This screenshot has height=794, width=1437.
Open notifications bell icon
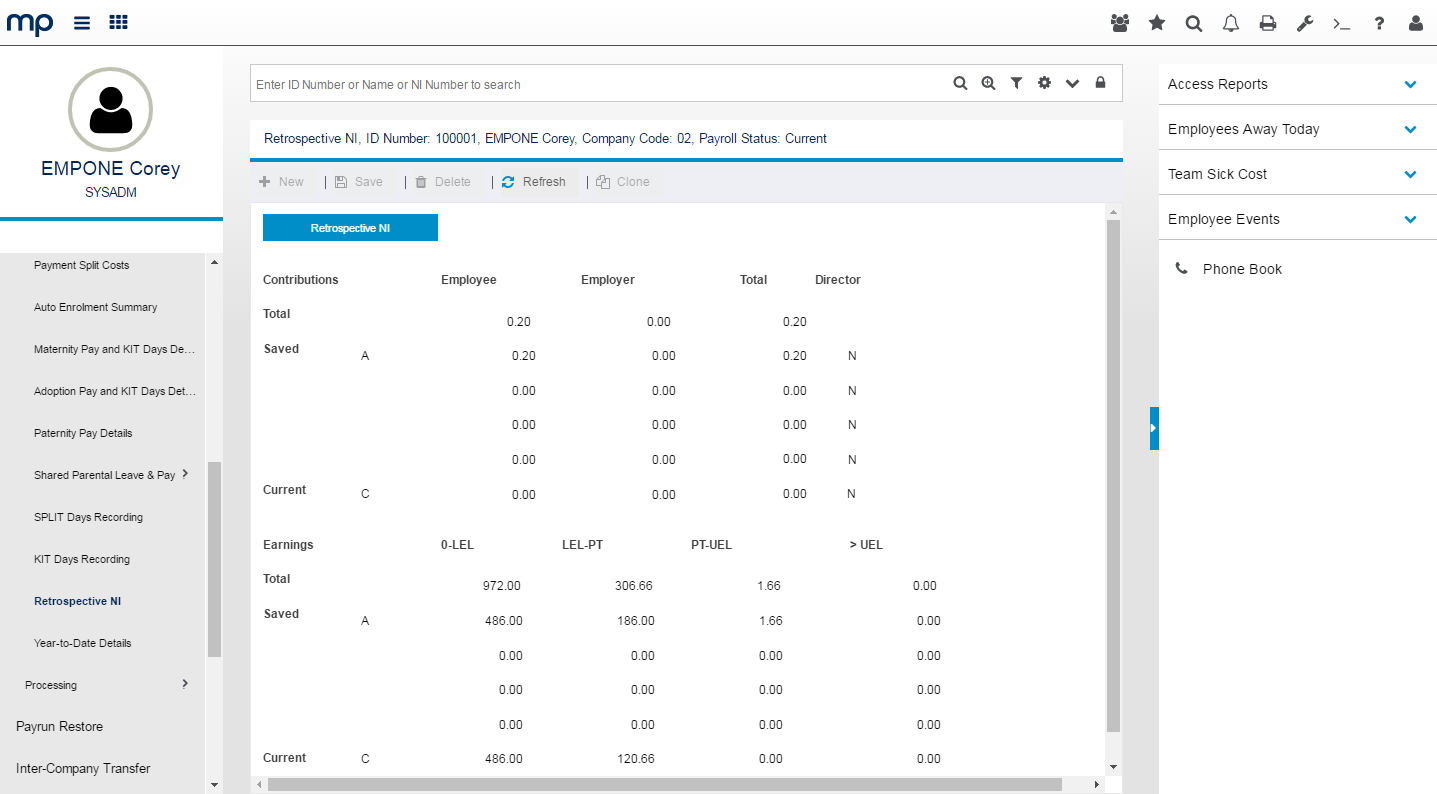click(1231, 24)
